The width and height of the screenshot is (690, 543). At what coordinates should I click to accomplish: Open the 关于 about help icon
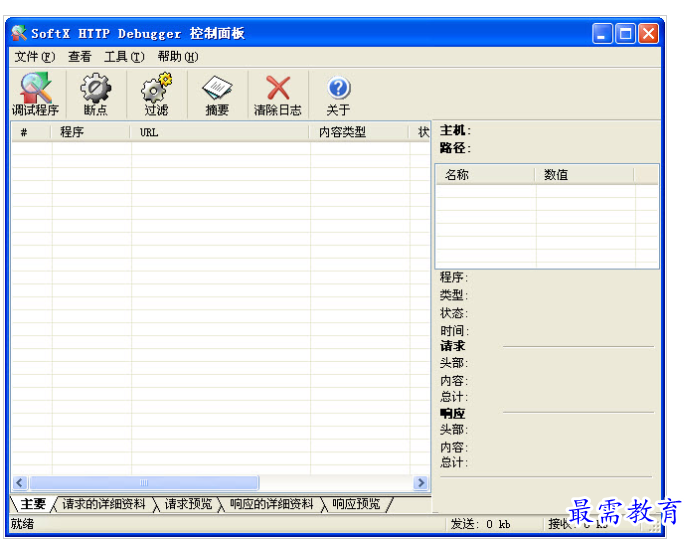pyautogui.click(x=338, y=94)
